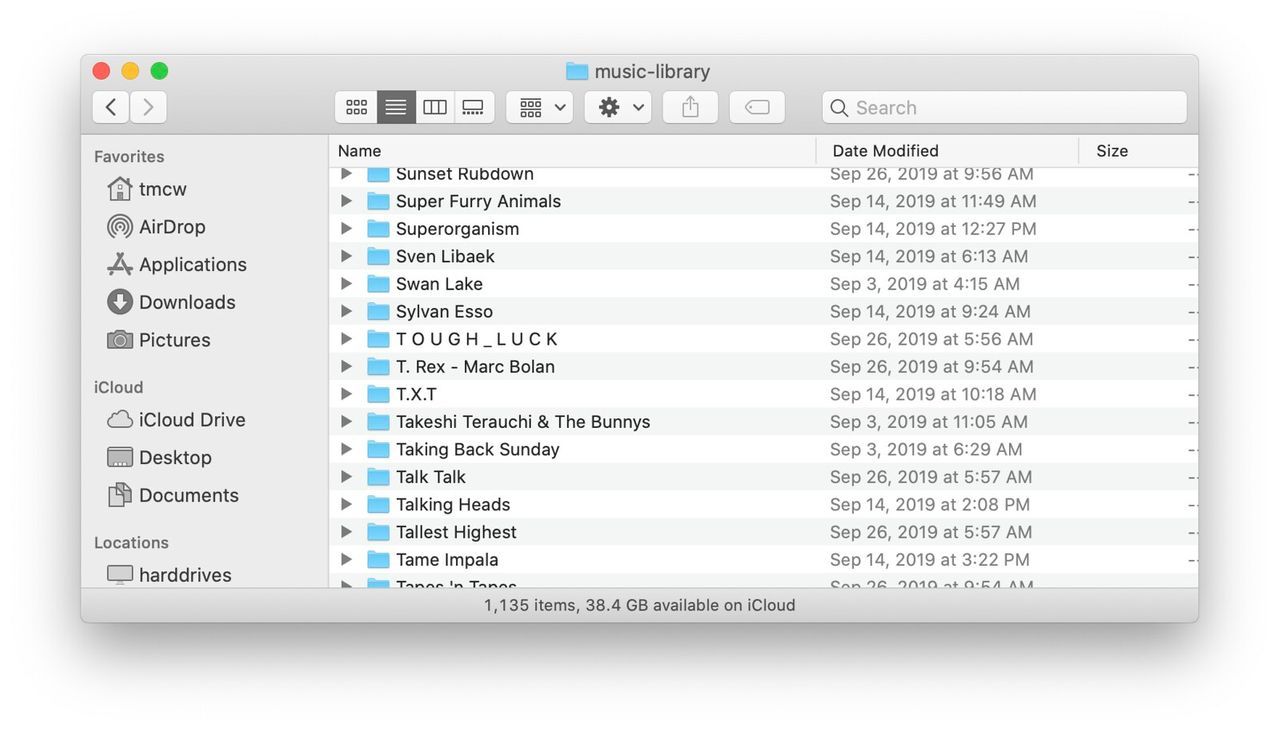The image size is (1280, 730).
Task: Select the Sylvan Esso folder
Action: (444, 311)
